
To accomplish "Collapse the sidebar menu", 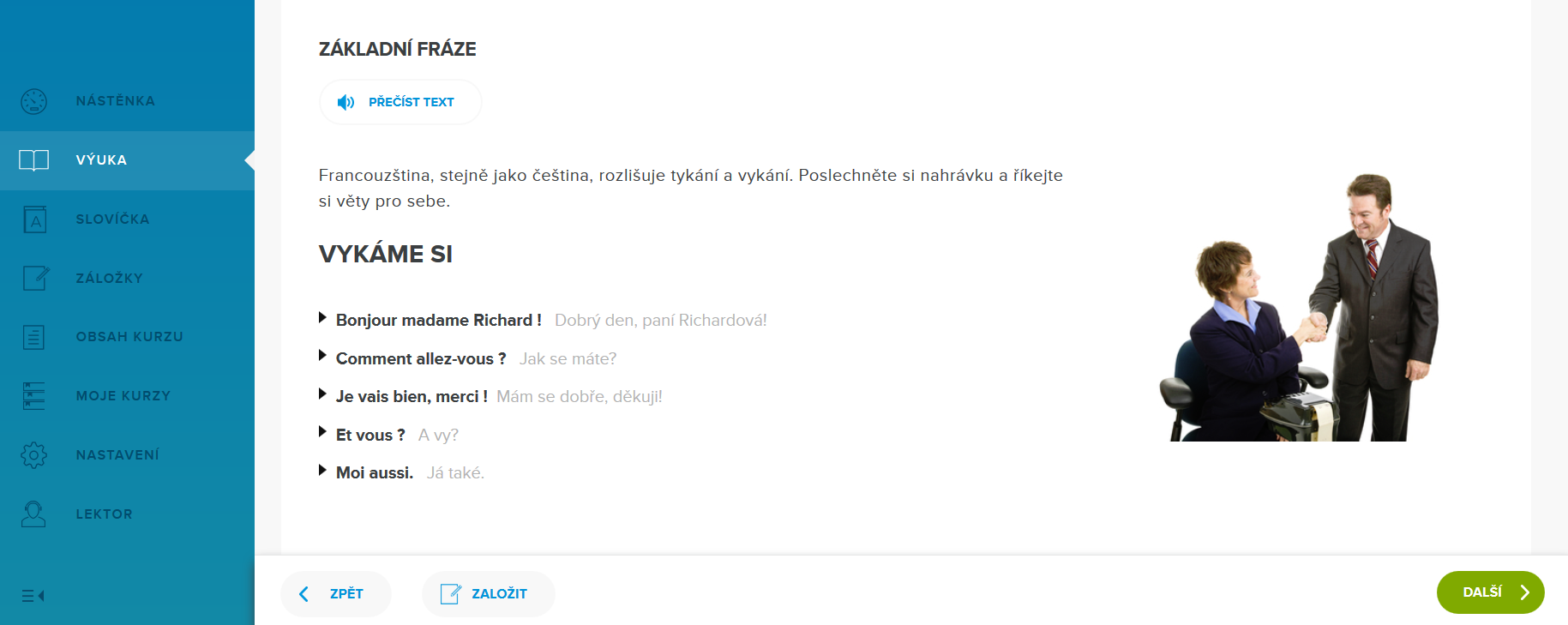I will point(33,596).
